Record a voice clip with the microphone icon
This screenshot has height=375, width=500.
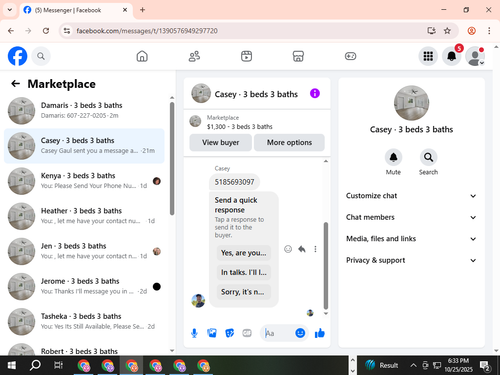point(194,333)
